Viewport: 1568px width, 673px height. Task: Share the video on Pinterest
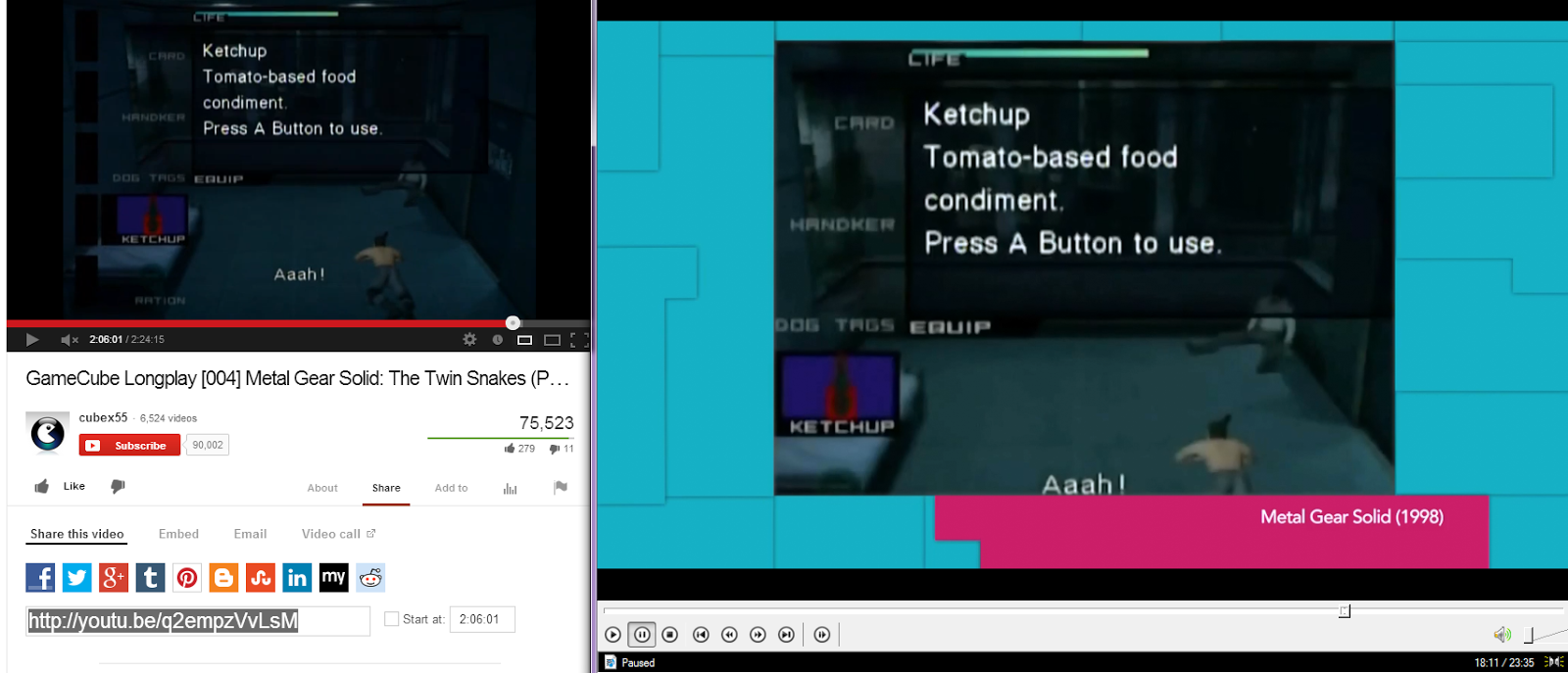(x=187, y=578)
